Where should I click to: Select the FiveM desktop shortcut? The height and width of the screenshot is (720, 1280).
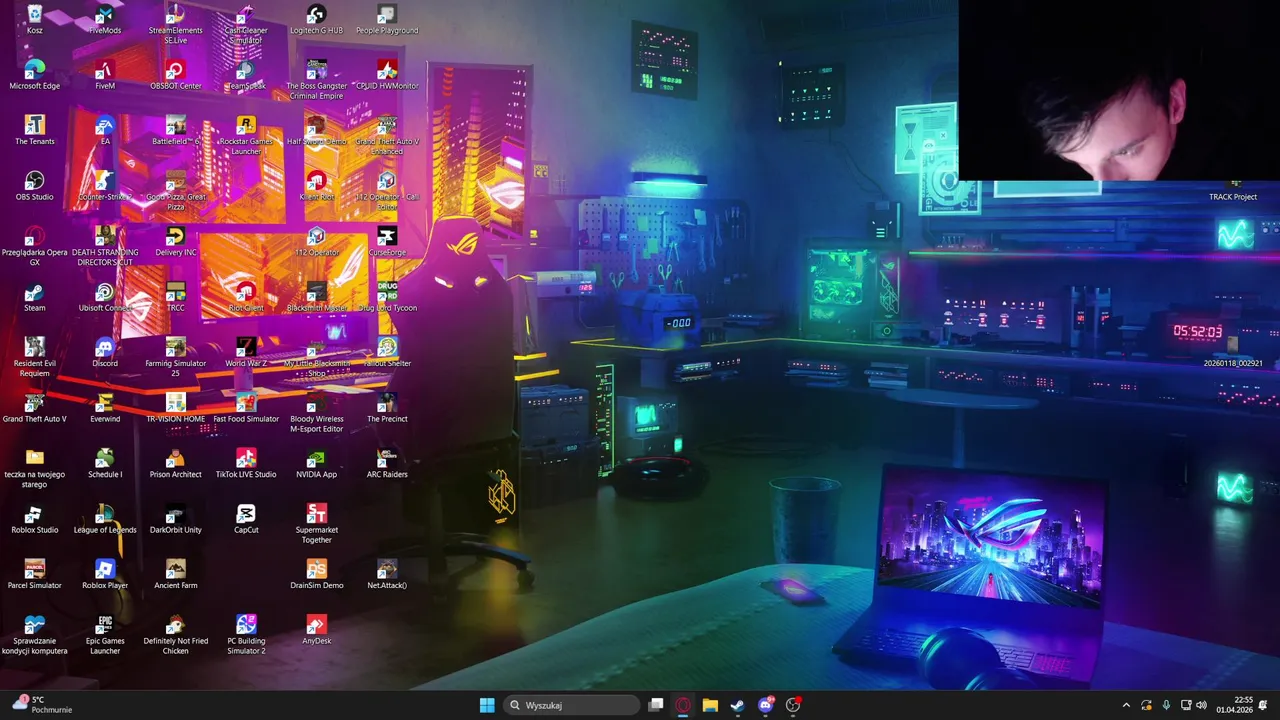[x=105, y=75]
